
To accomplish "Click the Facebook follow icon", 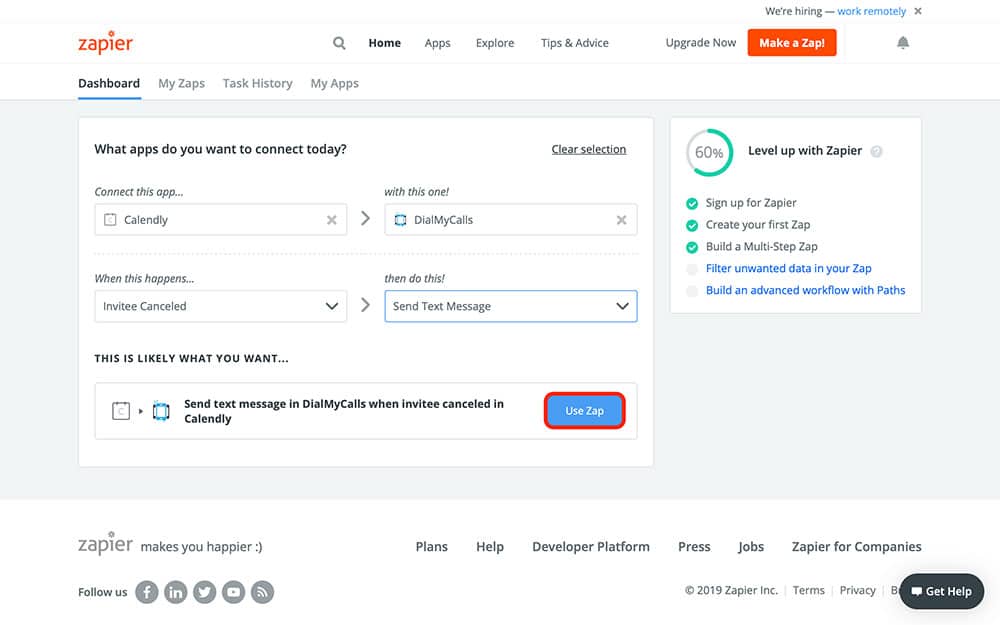I will [147, 592].
